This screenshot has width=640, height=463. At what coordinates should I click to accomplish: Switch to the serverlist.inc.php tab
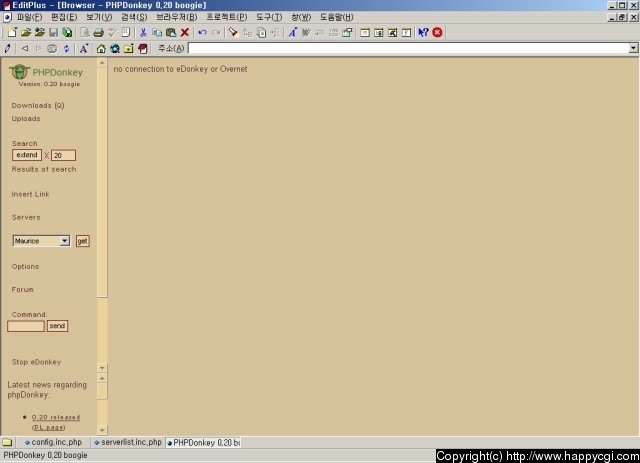click(128, 442)
